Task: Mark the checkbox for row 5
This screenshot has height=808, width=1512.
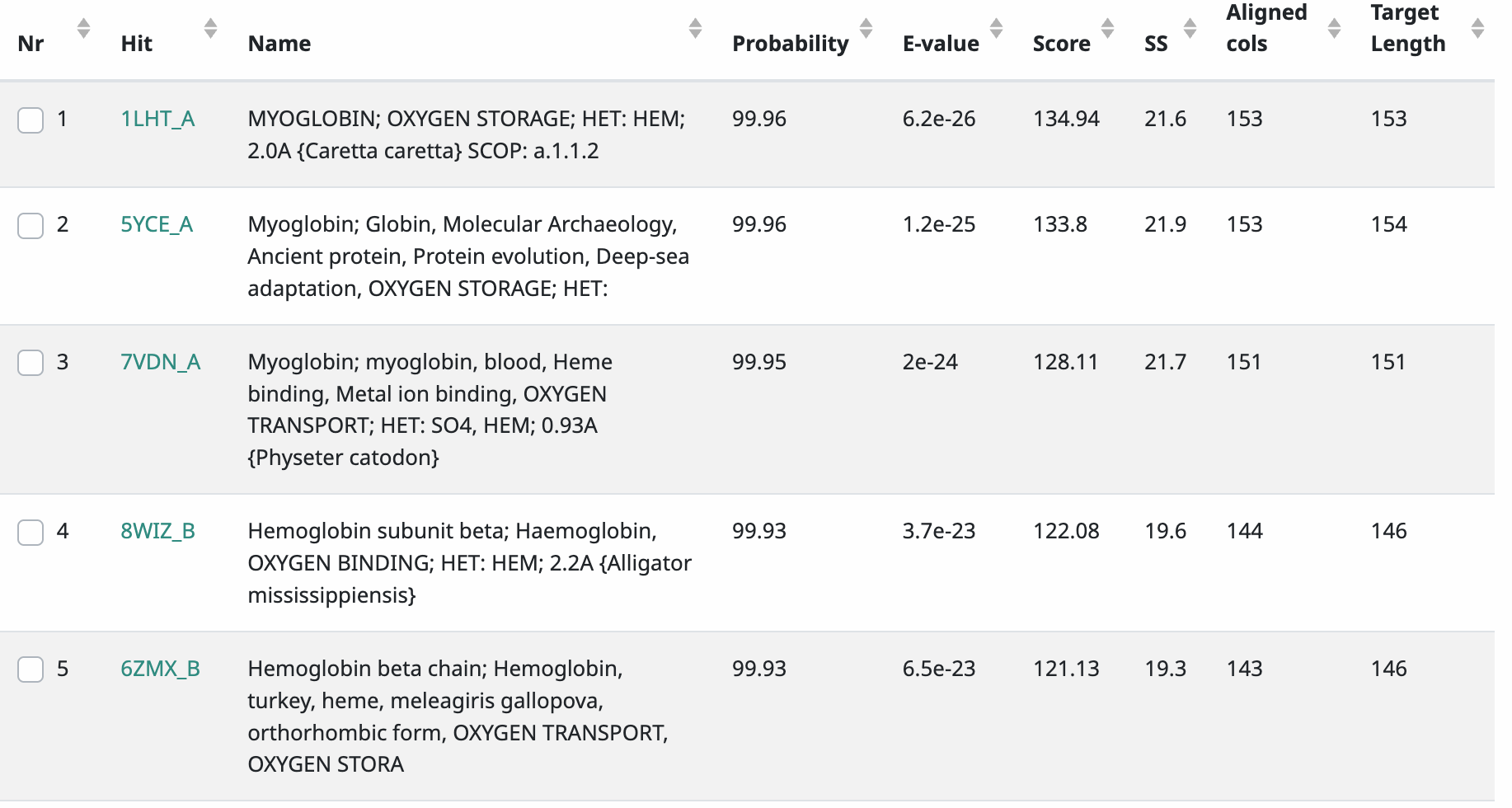Action: (x=31, y=669)
